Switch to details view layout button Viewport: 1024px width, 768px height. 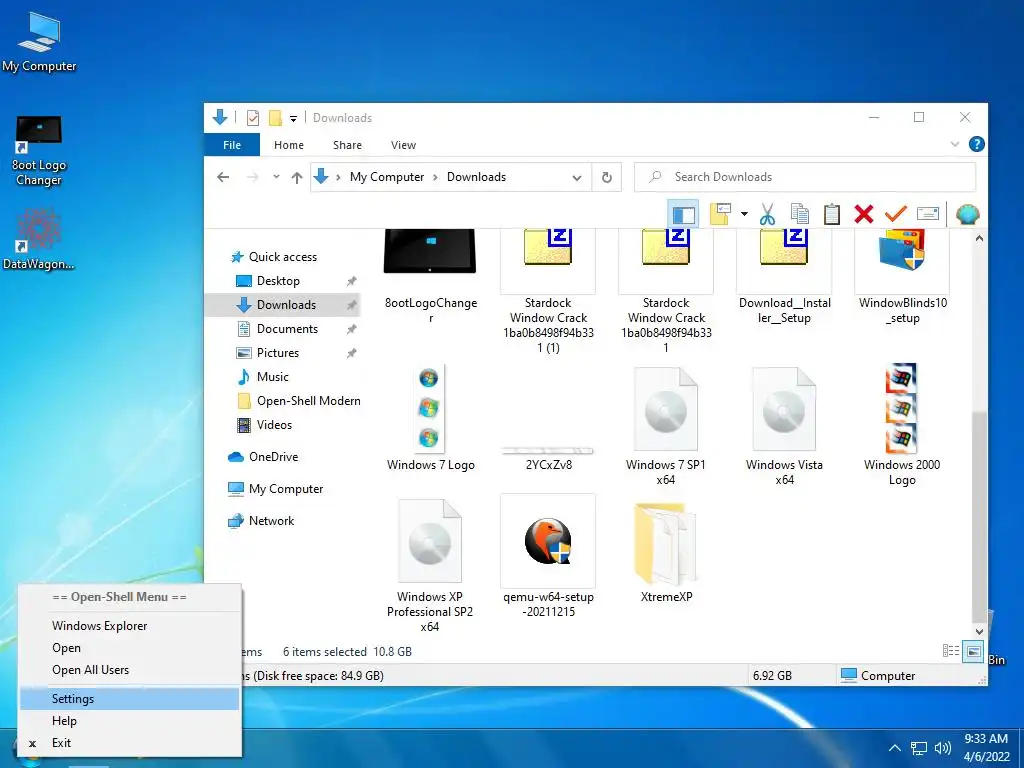click(x=951, y=651)
